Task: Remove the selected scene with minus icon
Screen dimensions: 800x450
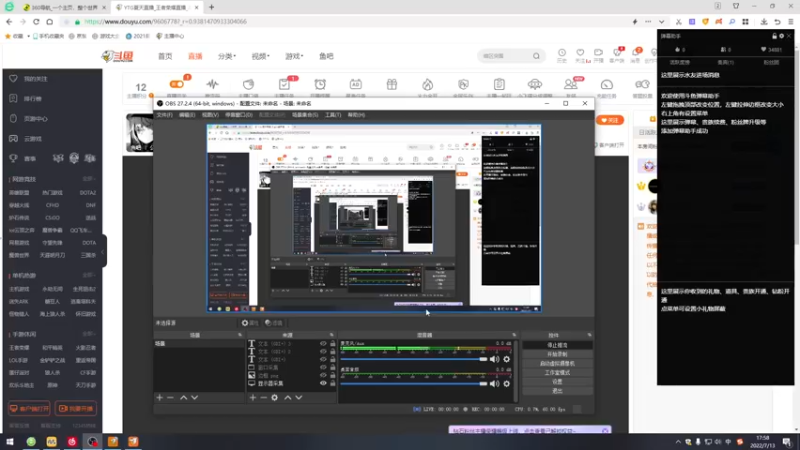Action: pos(170,397)
